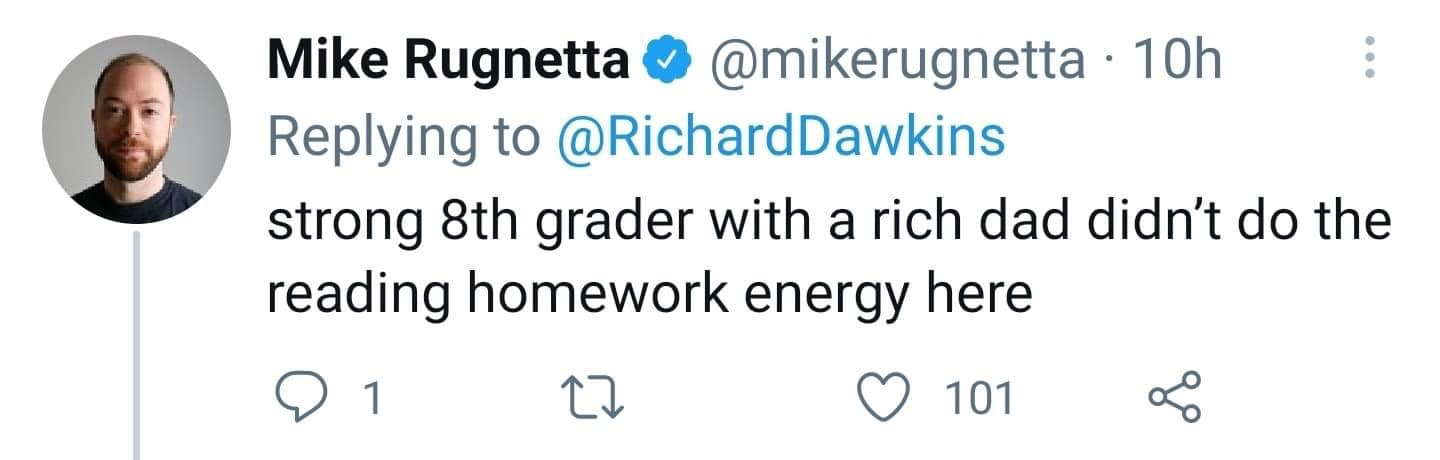Click the Mike Rugnetta display name
Image resolution: width=1440 pixels, height=460 pixels.
[x=449, y=64]
